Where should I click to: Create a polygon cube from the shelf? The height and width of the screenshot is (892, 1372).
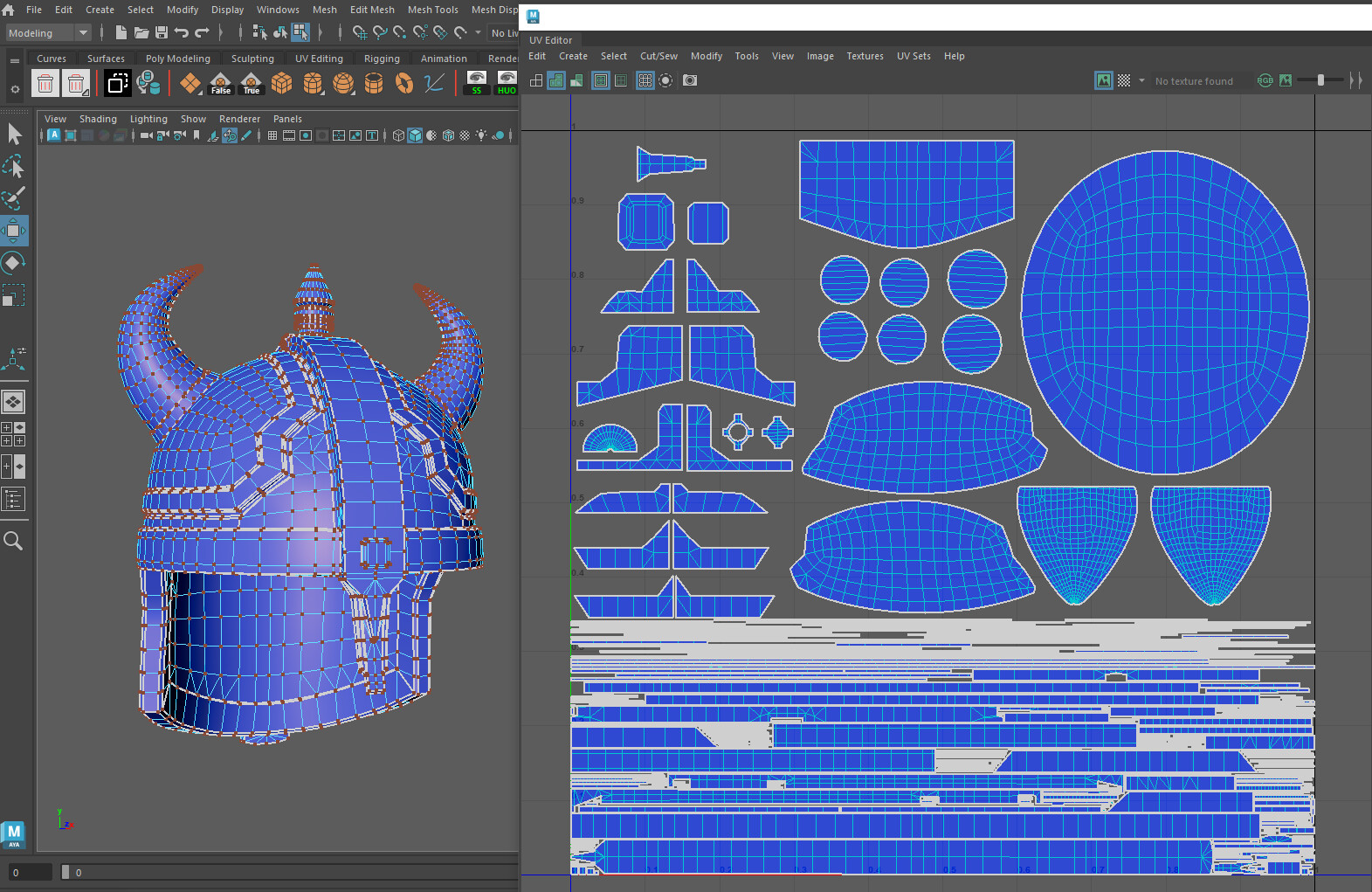point(281,83)
